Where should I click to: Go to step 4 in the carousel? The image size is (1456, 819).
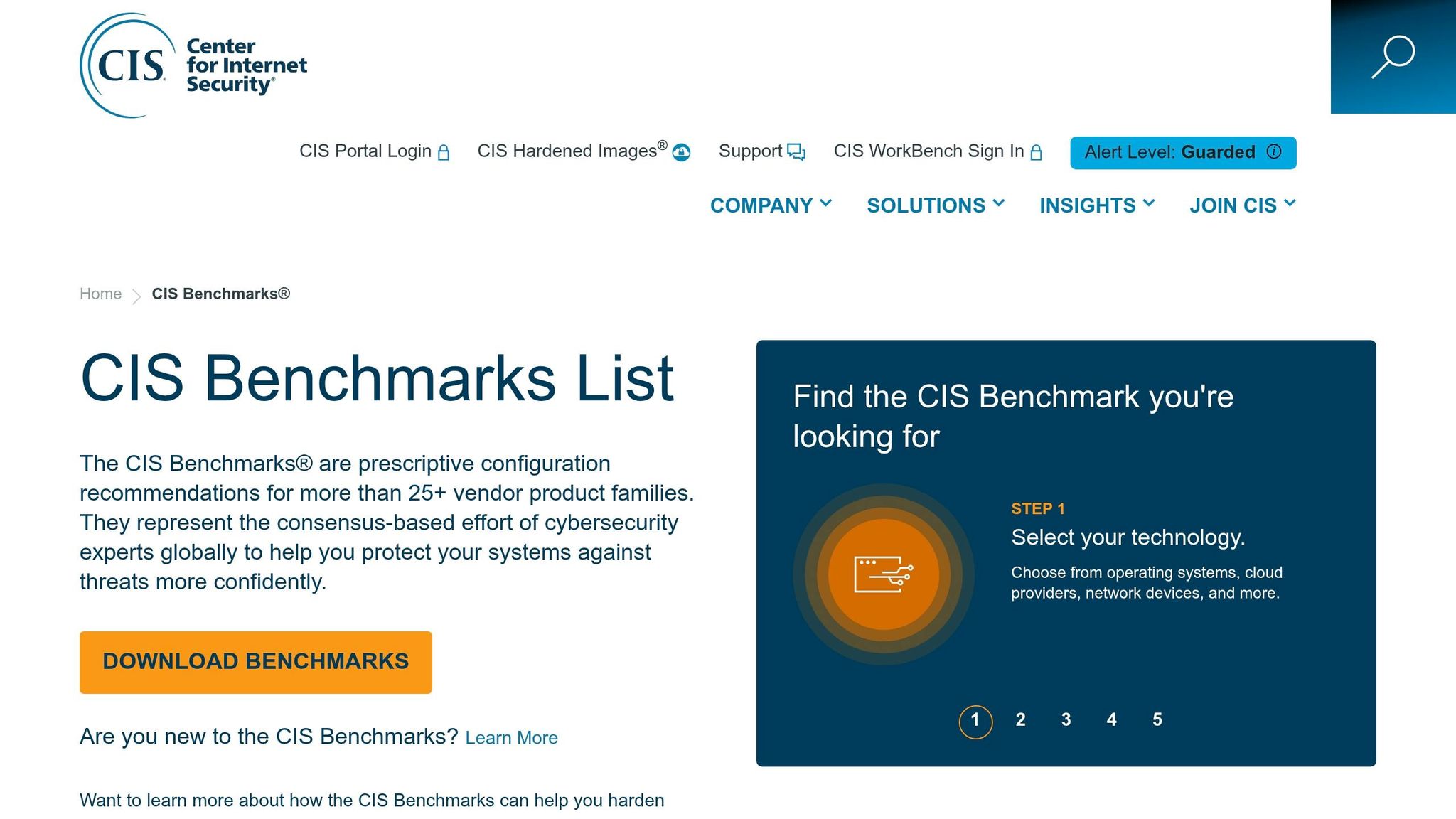click(1112, 720)
